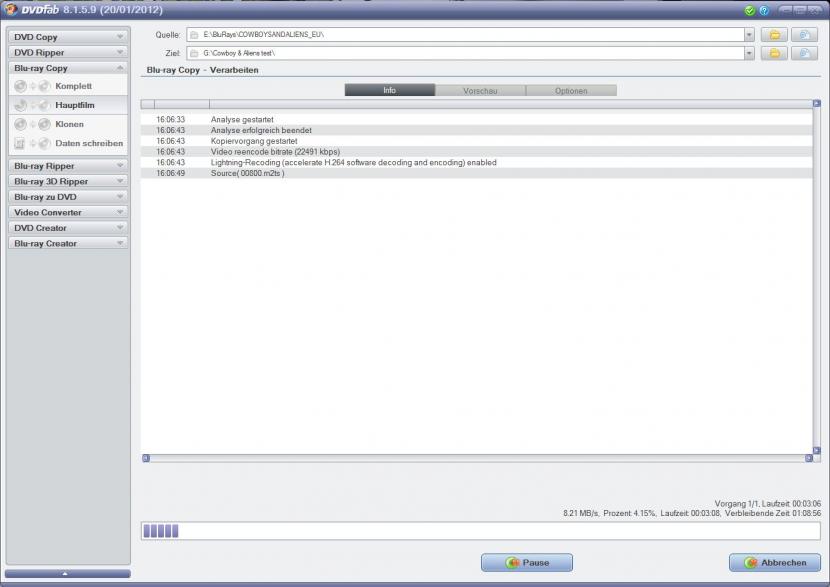This screenshot has width=830, height=587.
Task: Expand the DVD Creator section
Action: 68,228
